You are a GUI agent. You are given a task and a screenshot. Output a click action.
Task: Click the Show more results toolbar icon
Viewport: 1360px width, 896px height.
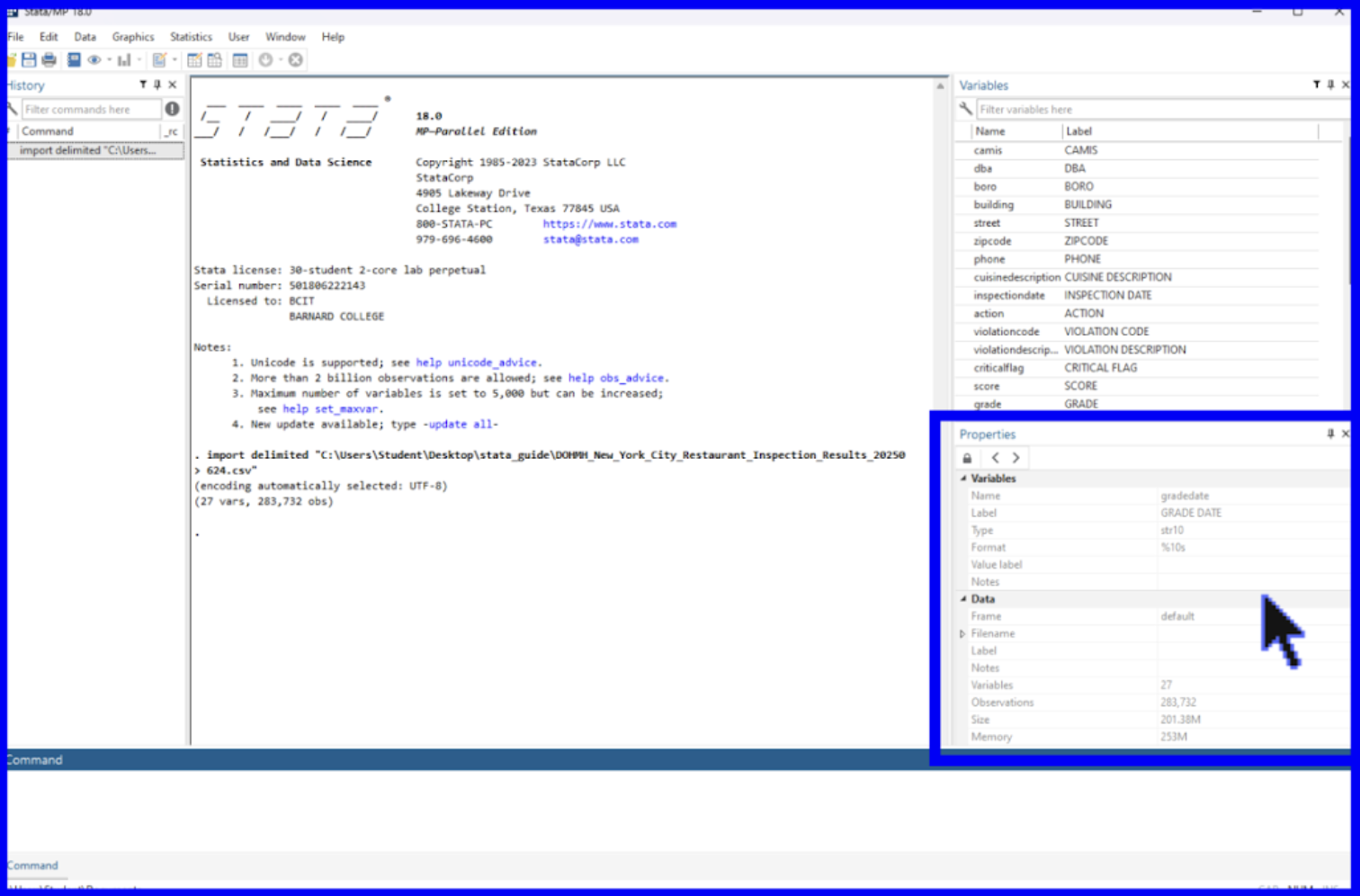[x=266, y=60]
